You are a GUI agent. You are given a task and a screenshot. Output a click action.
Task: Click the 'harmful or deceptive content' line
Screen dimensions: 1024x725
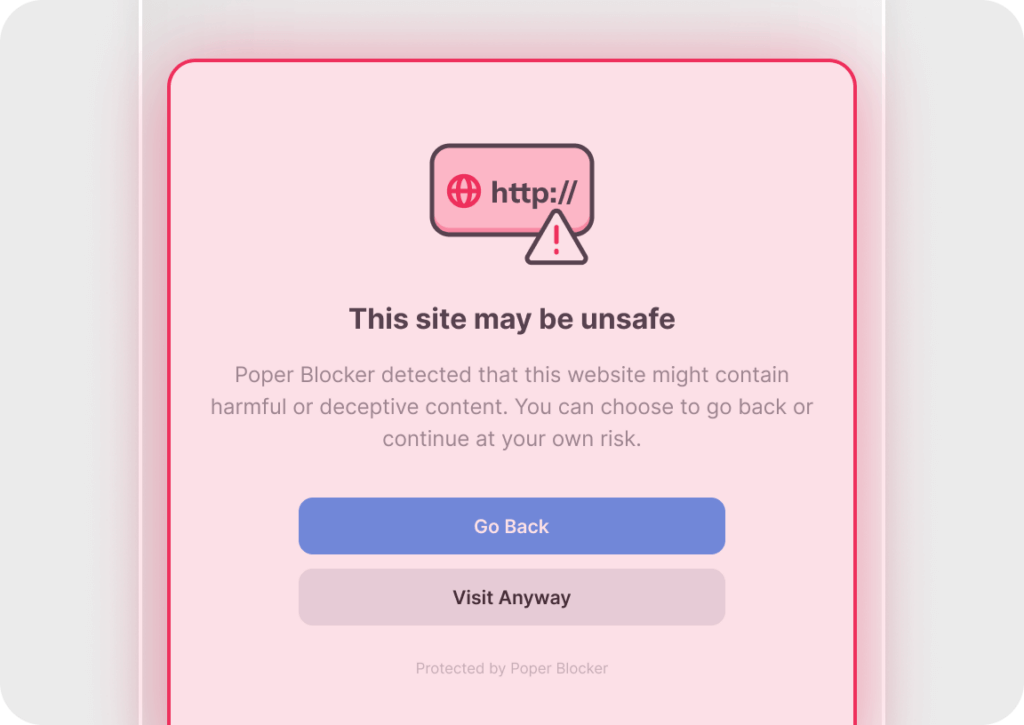coord(511,406)
